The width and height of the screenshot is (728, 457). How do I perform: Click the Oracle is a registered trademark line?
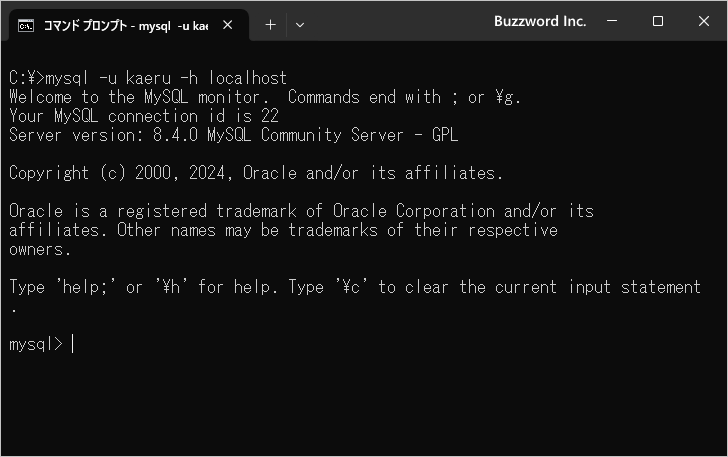[301, 211]
